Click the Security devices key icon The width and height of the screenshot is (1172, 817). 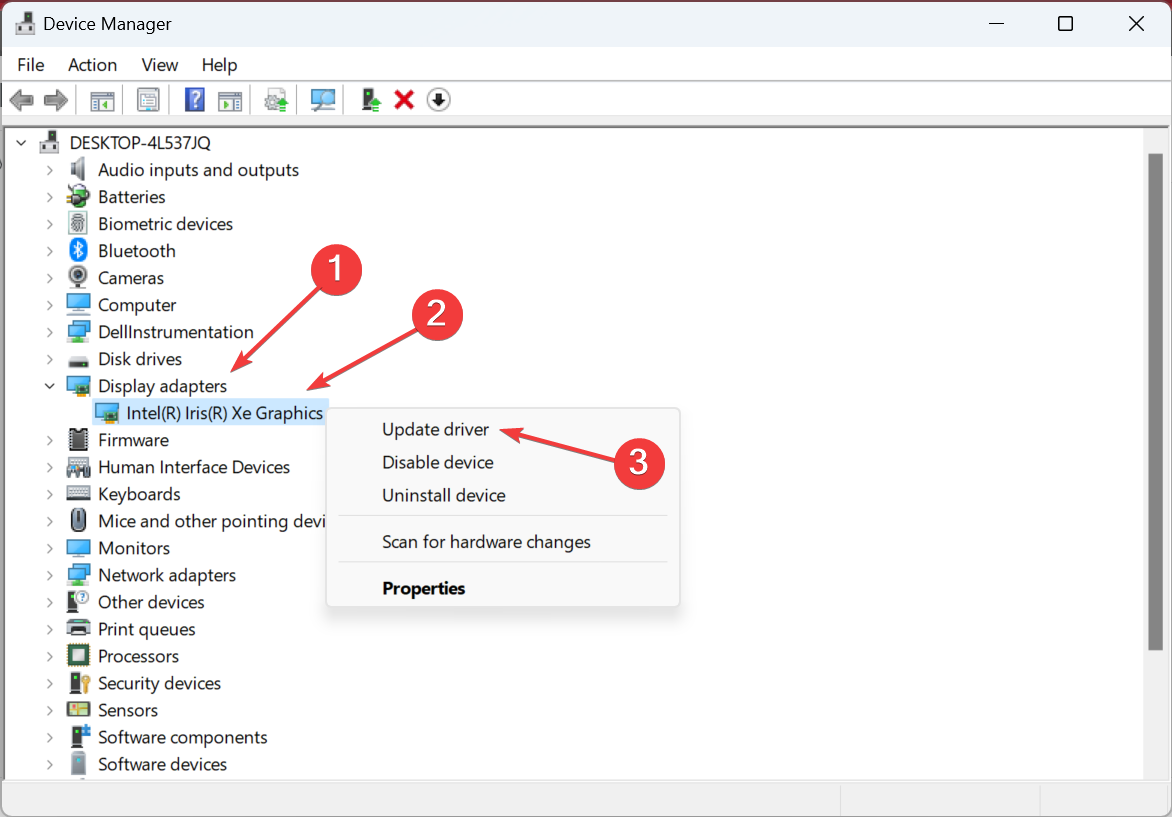(x=78, y=682)
